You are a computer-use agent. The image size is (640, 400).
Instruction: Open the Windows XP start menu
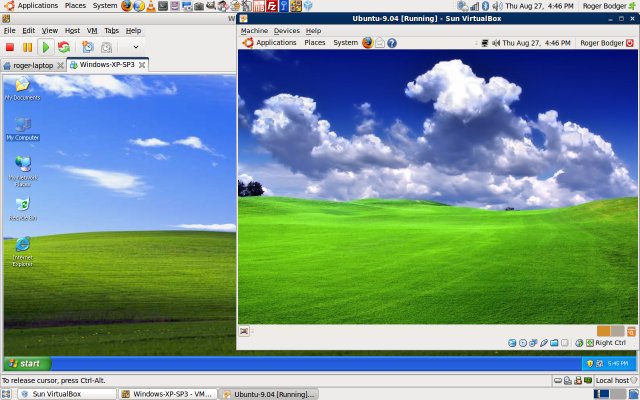[x=28, y=363]
